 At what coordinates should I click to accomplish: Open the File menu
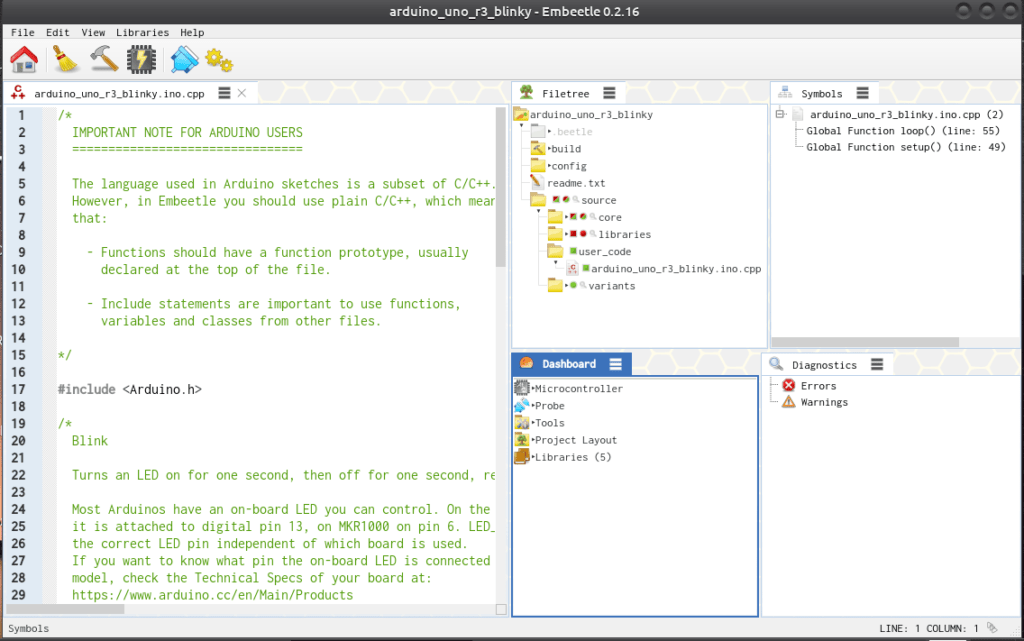coord(23,32)
